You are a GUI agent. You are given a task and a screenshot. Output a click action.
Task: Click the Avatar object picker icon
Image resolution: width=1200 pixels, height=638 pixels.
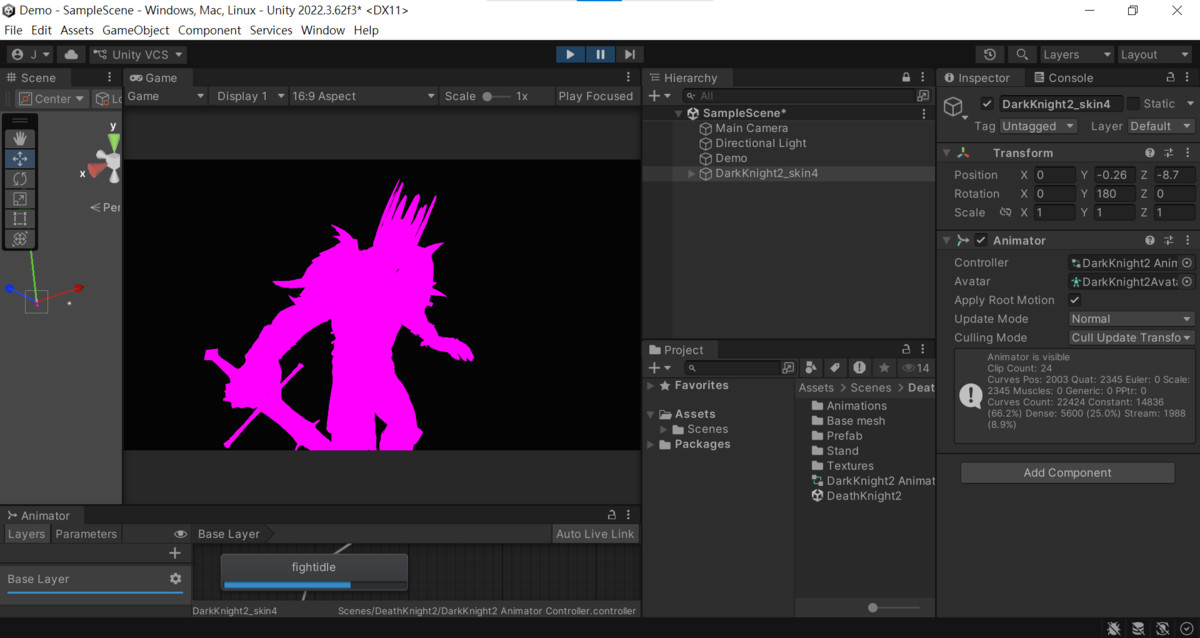point(1187,282)
